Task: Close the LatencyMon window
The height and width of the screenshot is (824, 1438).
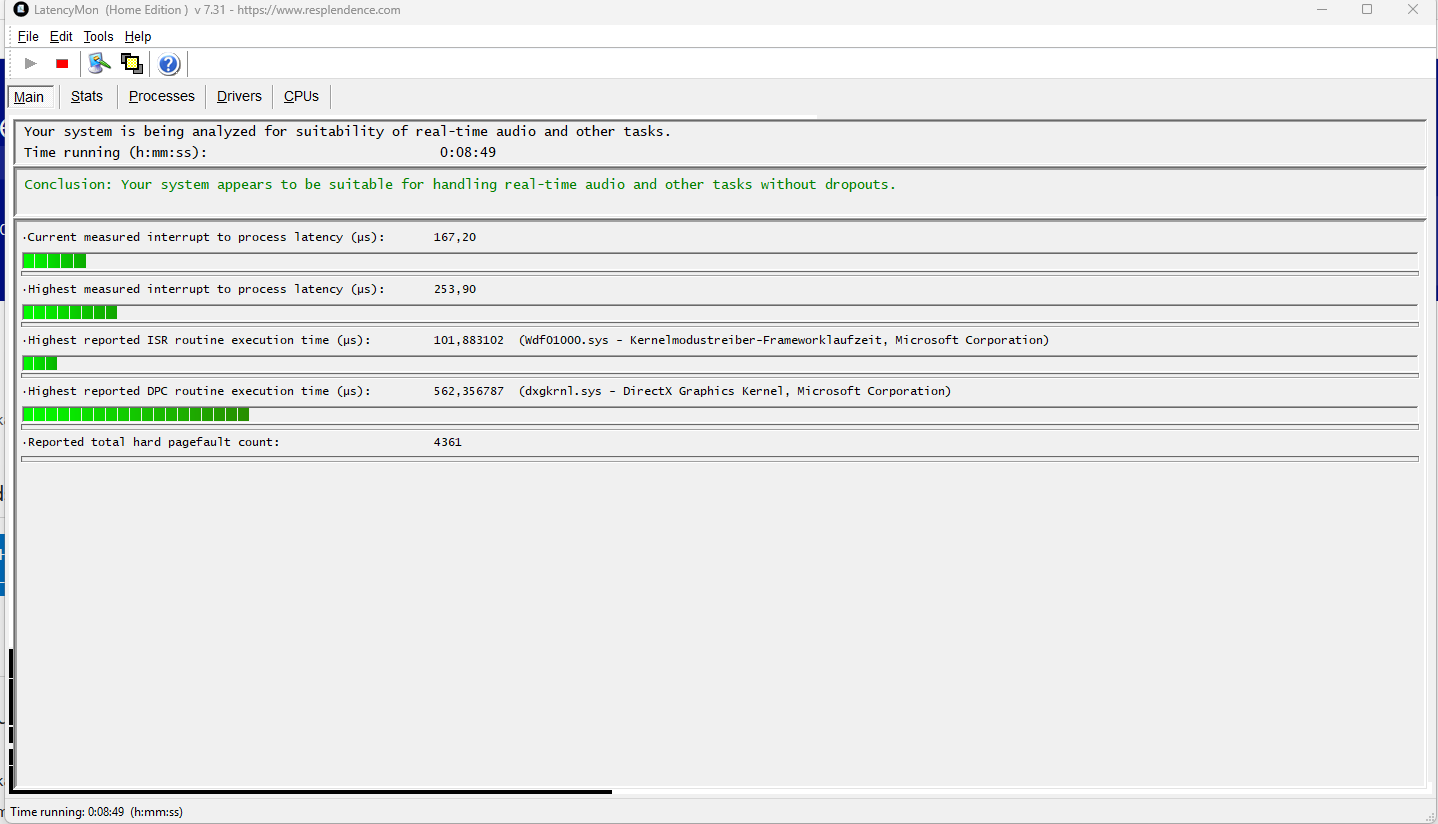Action: (x=1413, y=10)
